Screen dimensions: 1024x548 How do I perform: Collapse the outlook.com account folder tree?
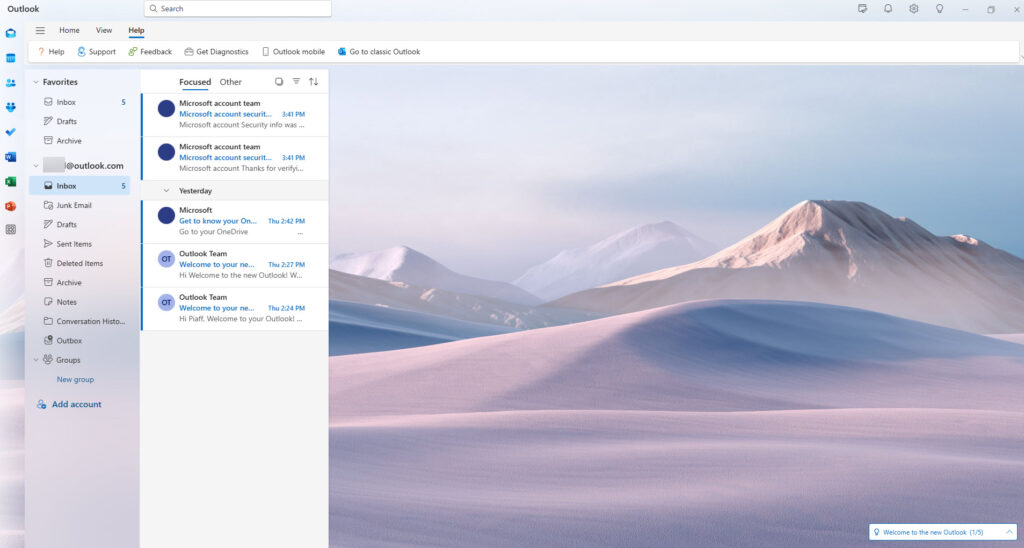coord(36,166)
